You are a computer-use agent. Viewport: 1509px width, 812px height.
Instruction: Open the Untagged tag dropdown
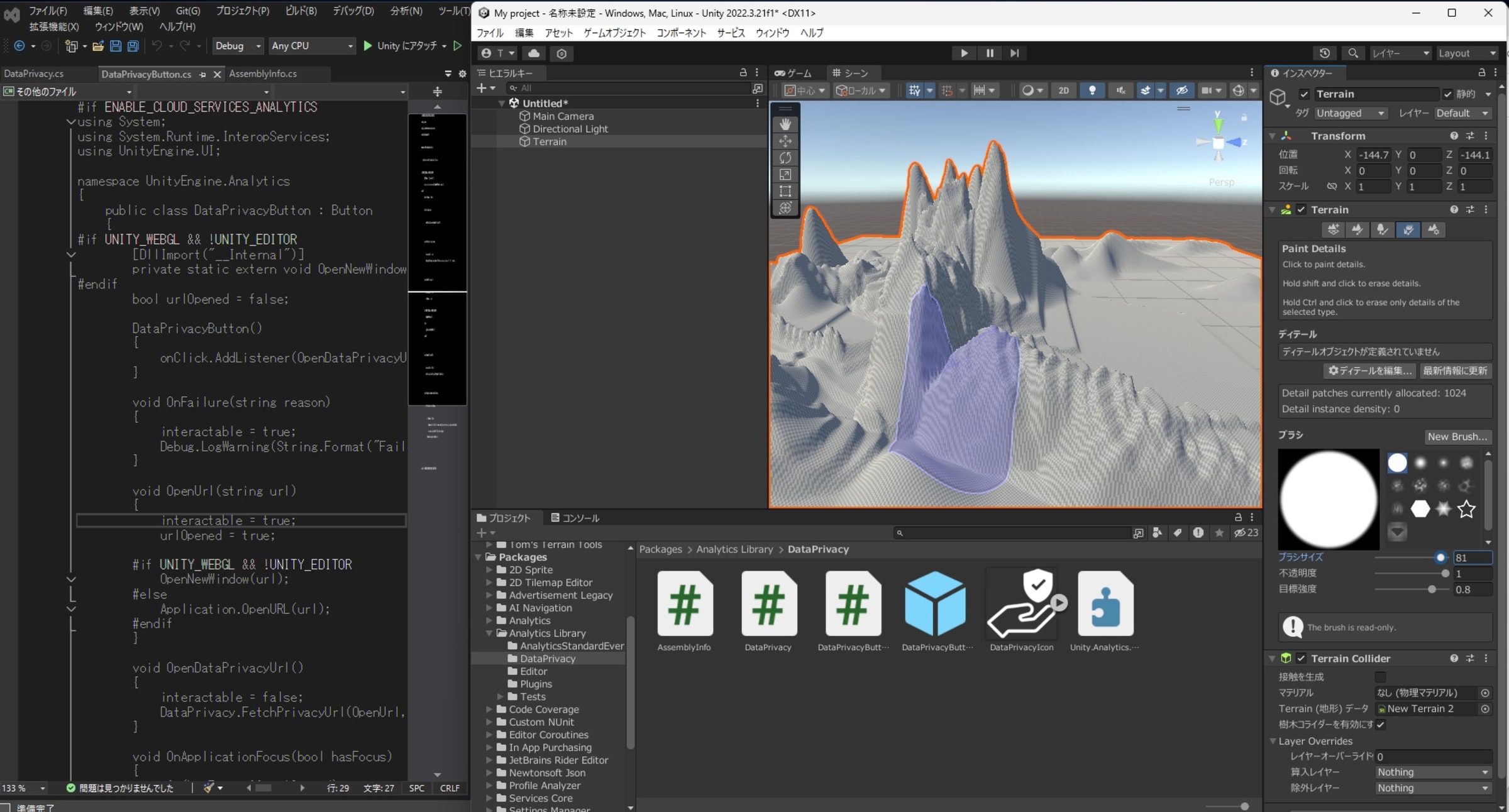[x=1350, y=113]
